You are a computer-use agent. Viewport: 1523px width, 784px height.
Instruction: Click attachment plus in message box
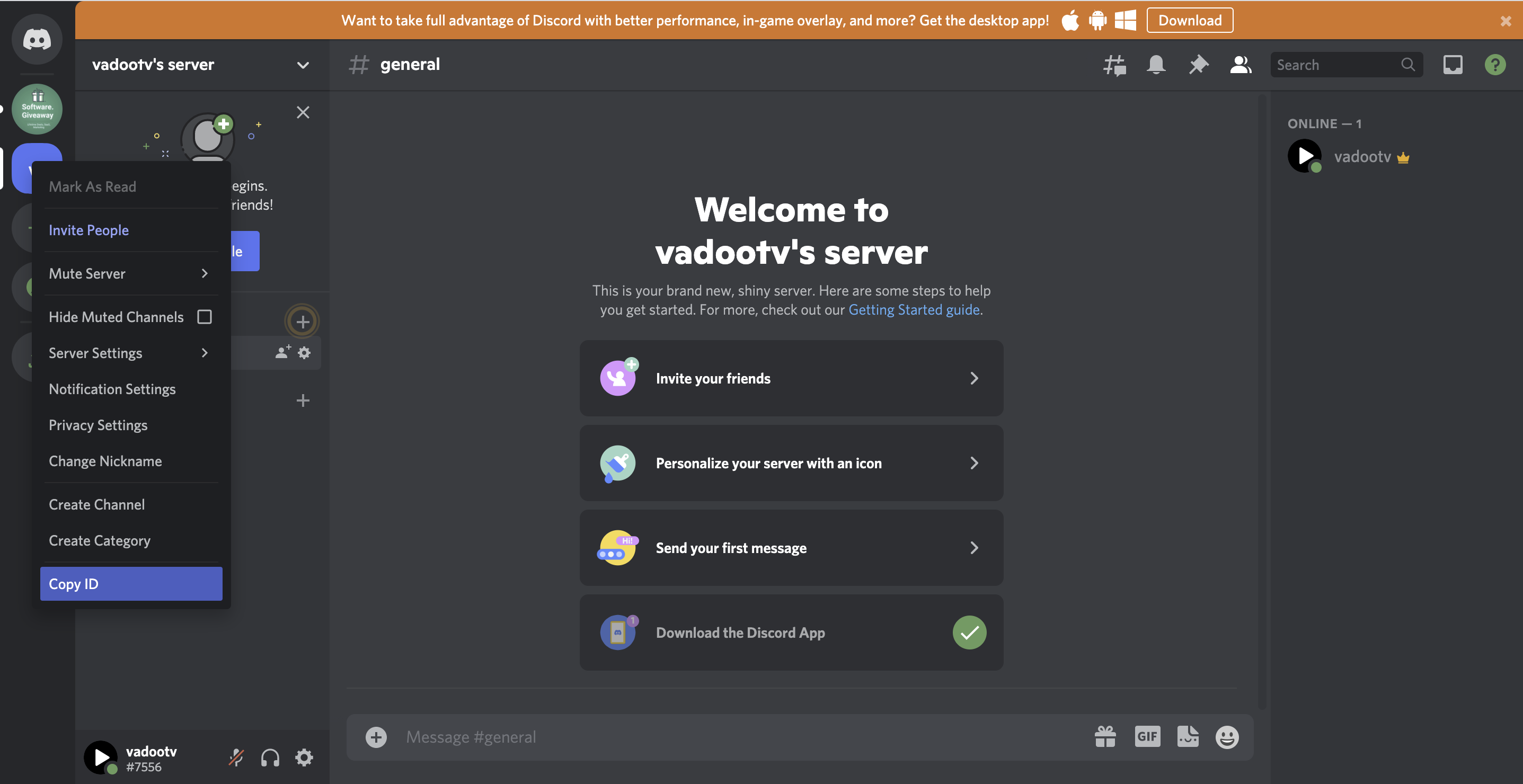pos(376,737)
